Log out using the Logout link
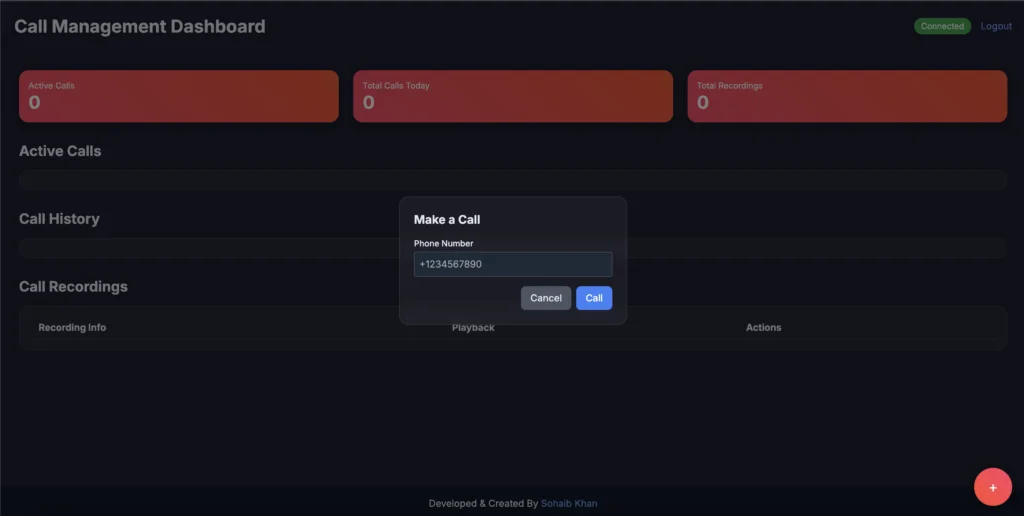1024x516 pixels. [x=995, y=26]
